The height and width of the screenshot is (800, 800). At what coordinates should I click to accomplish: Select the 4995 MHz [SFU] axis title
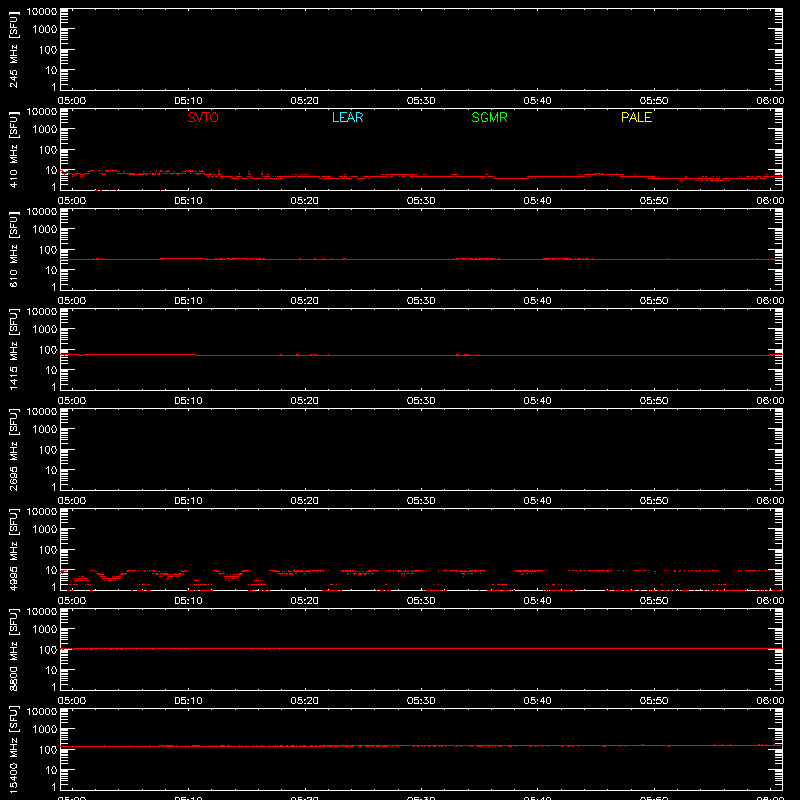coord(13,549)
